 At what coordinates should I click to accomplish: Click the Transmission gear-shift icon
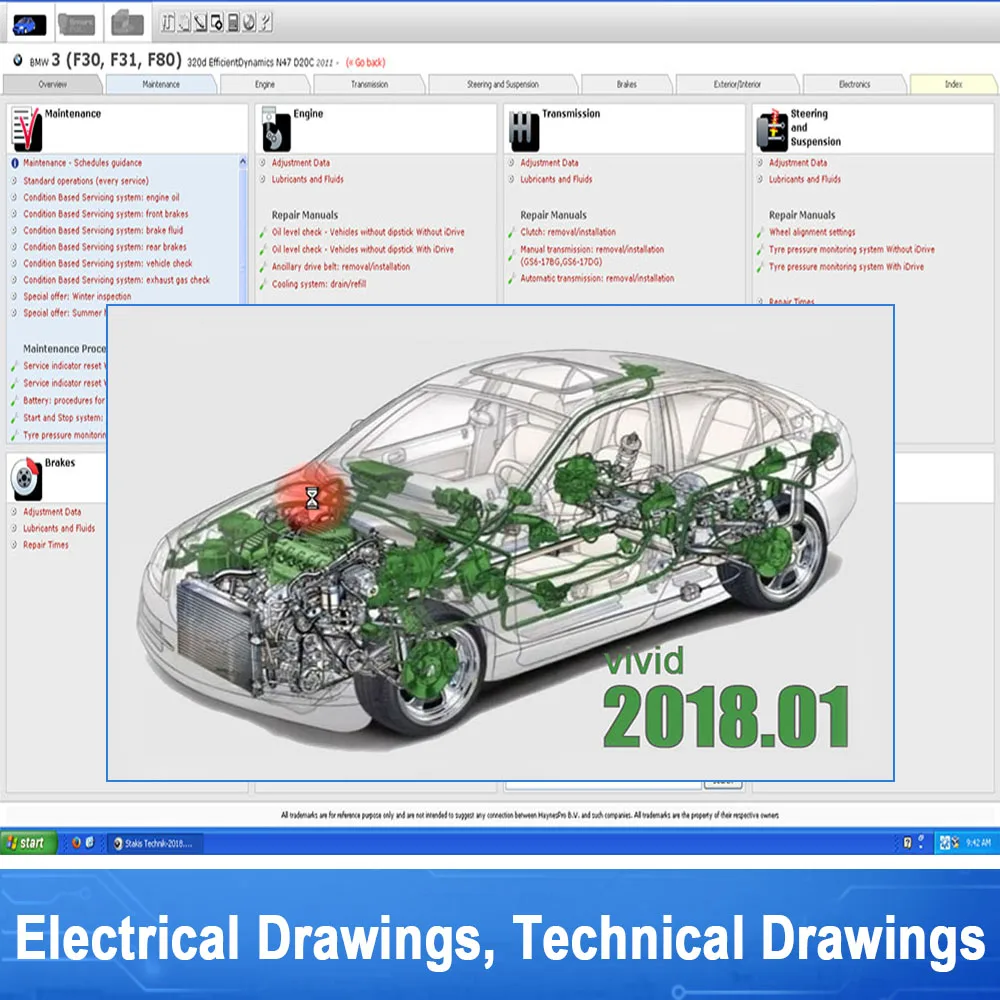click(524, 131)
